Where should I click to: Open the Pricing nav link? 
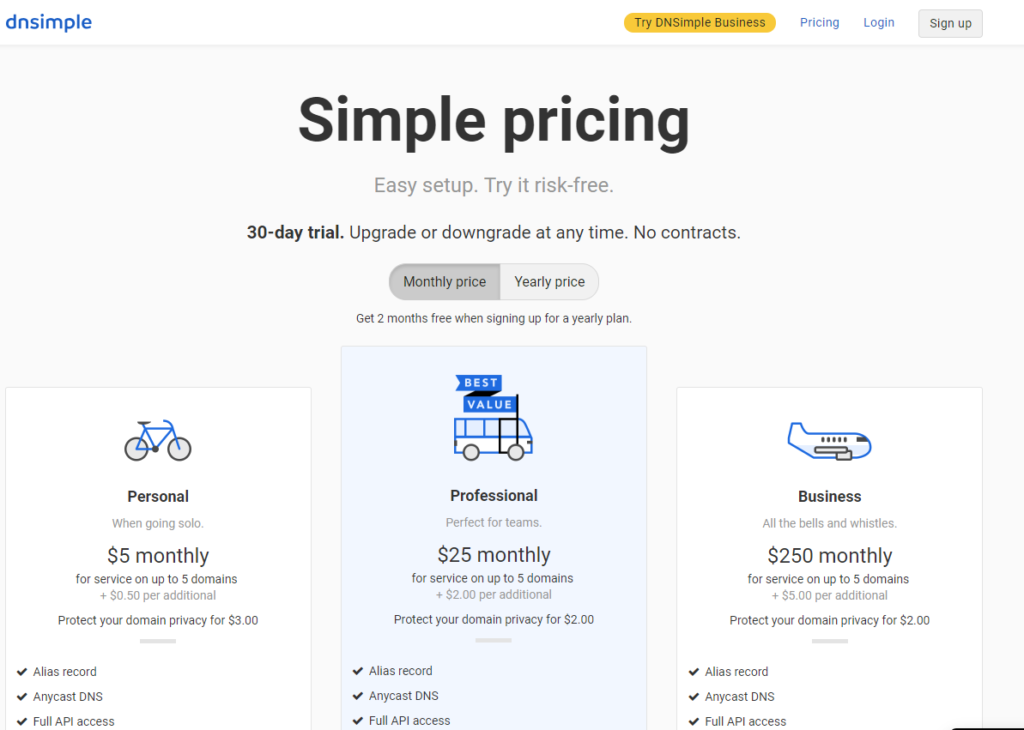click(820, 22)
